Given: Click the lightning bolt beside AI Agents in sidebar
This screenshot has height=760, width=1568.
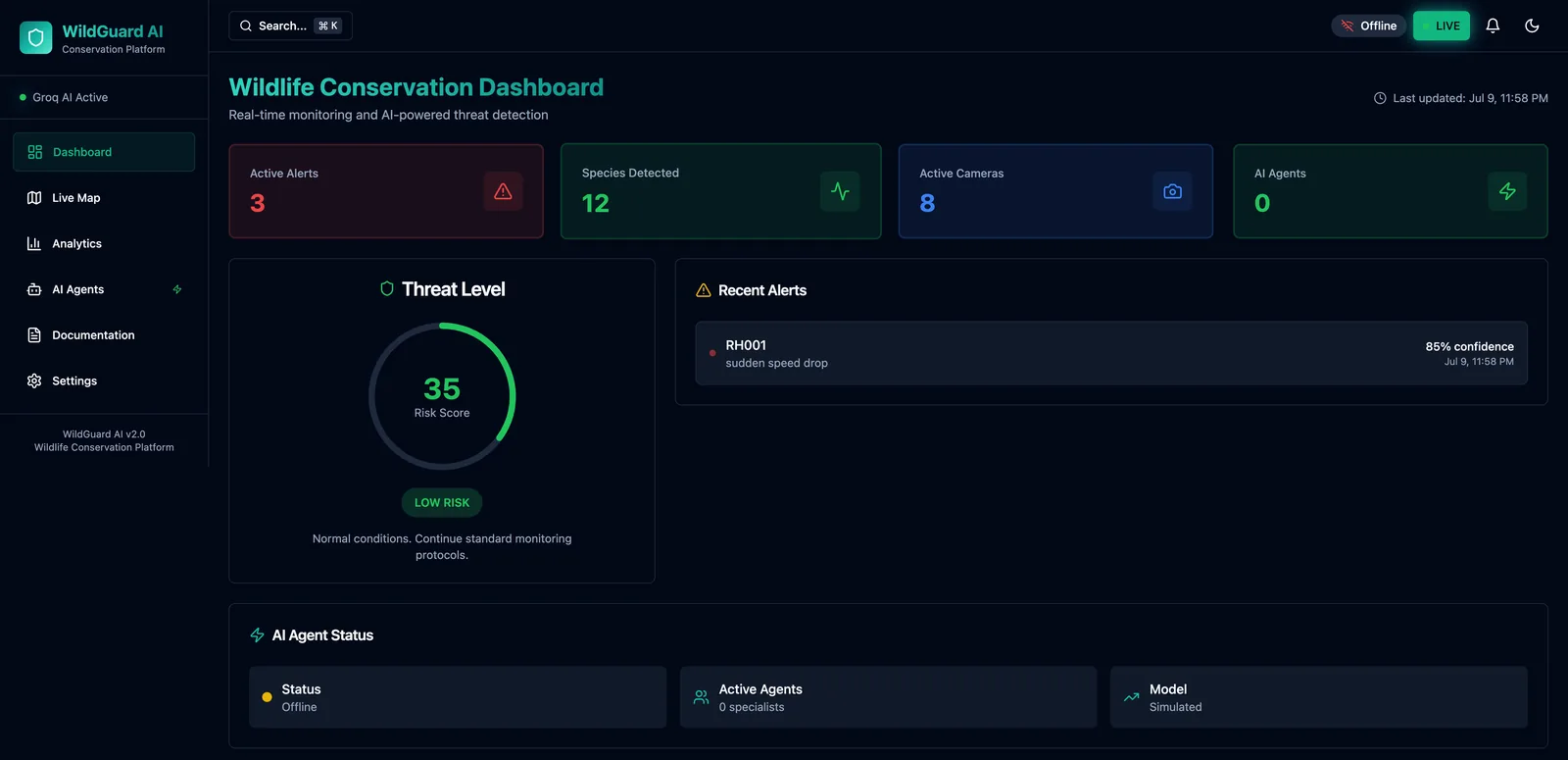Looking at the screenshot, I should 177,289.
